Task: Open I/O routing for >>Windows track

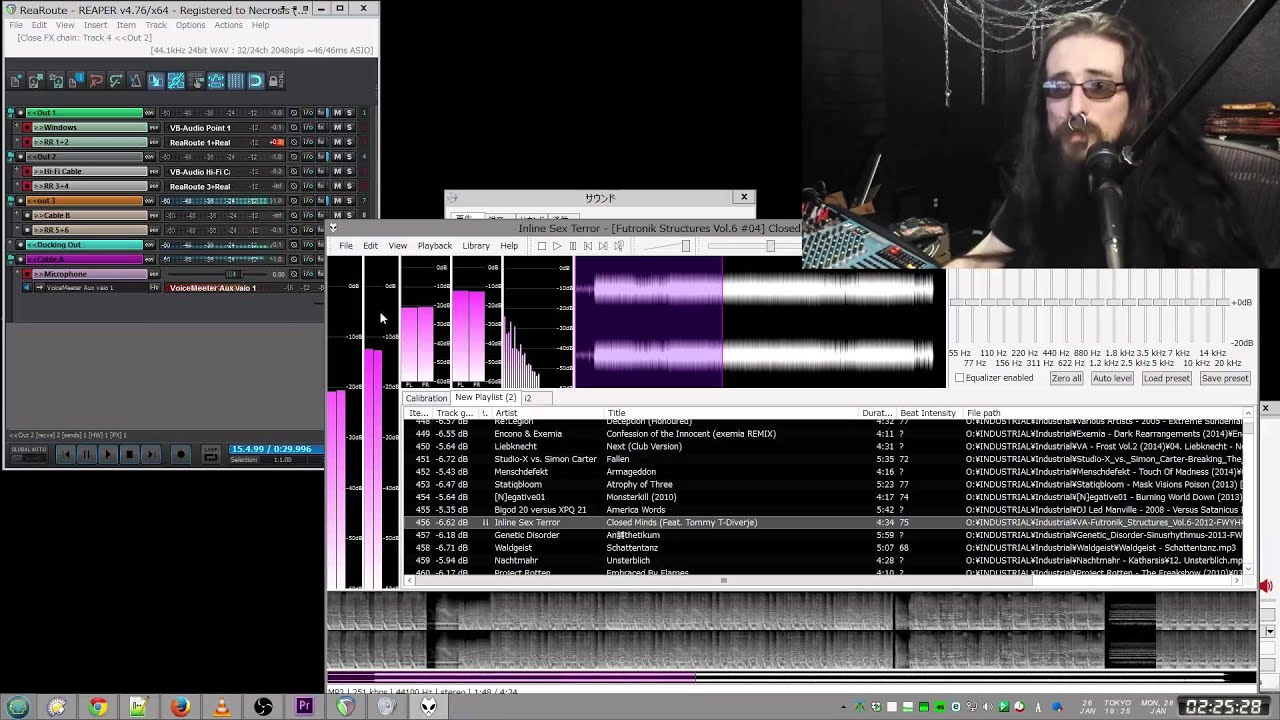Action: [x=308, y=127]
